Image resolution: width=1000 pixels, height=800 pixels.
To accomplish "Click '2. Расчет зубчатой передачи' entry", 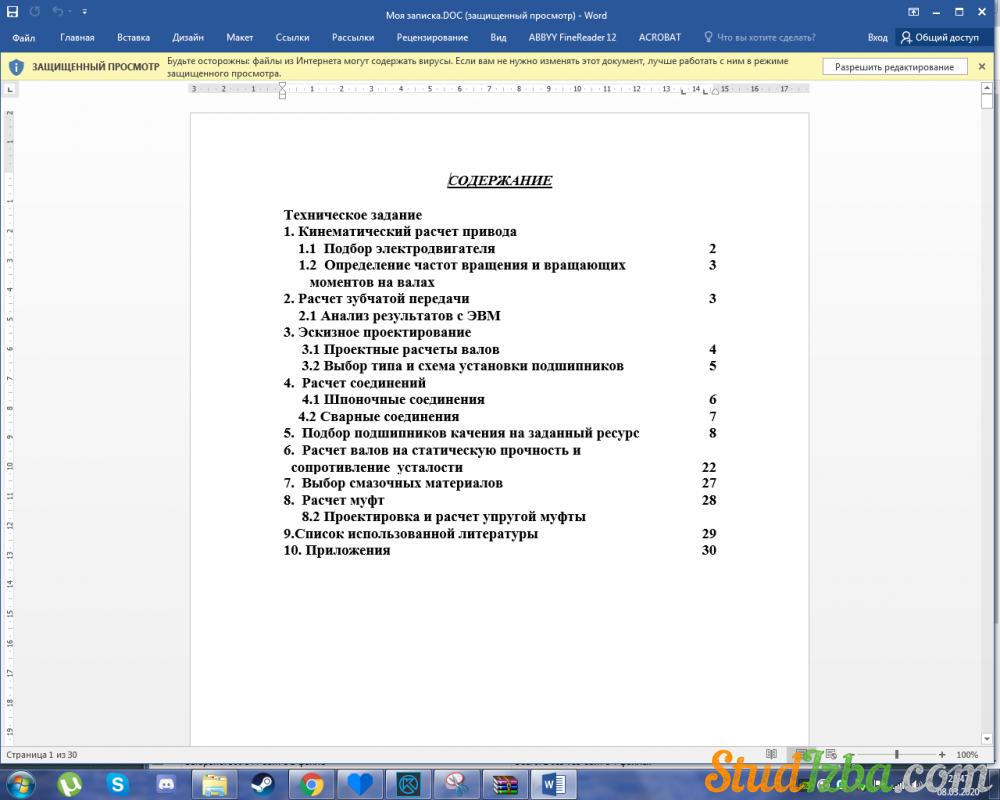I will [x=376, y=299].
